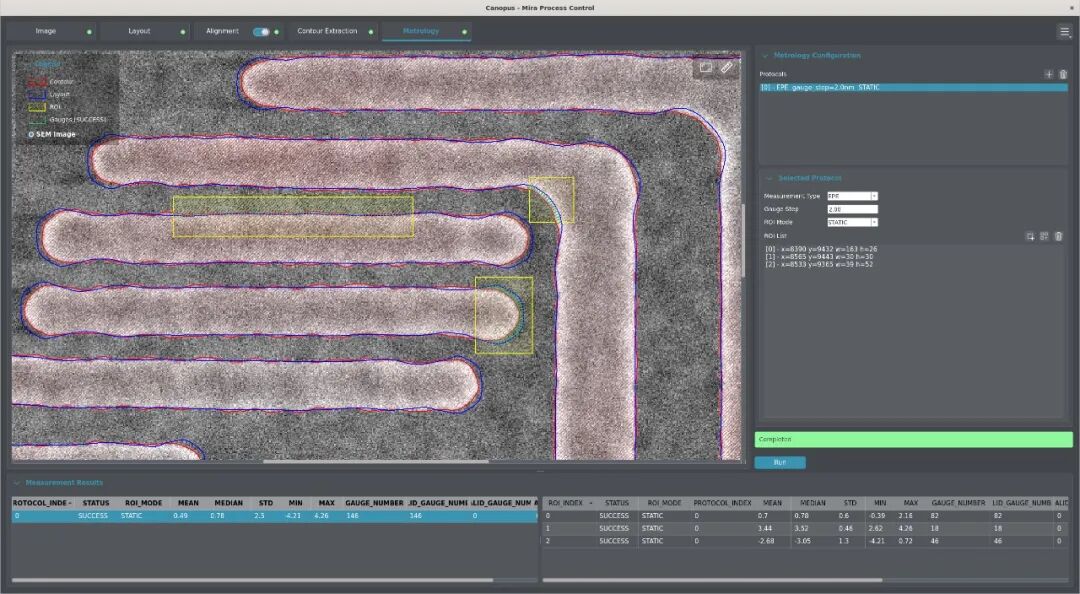
Task: Click the Gauge Step input field
Action: [x=852, y=209]
